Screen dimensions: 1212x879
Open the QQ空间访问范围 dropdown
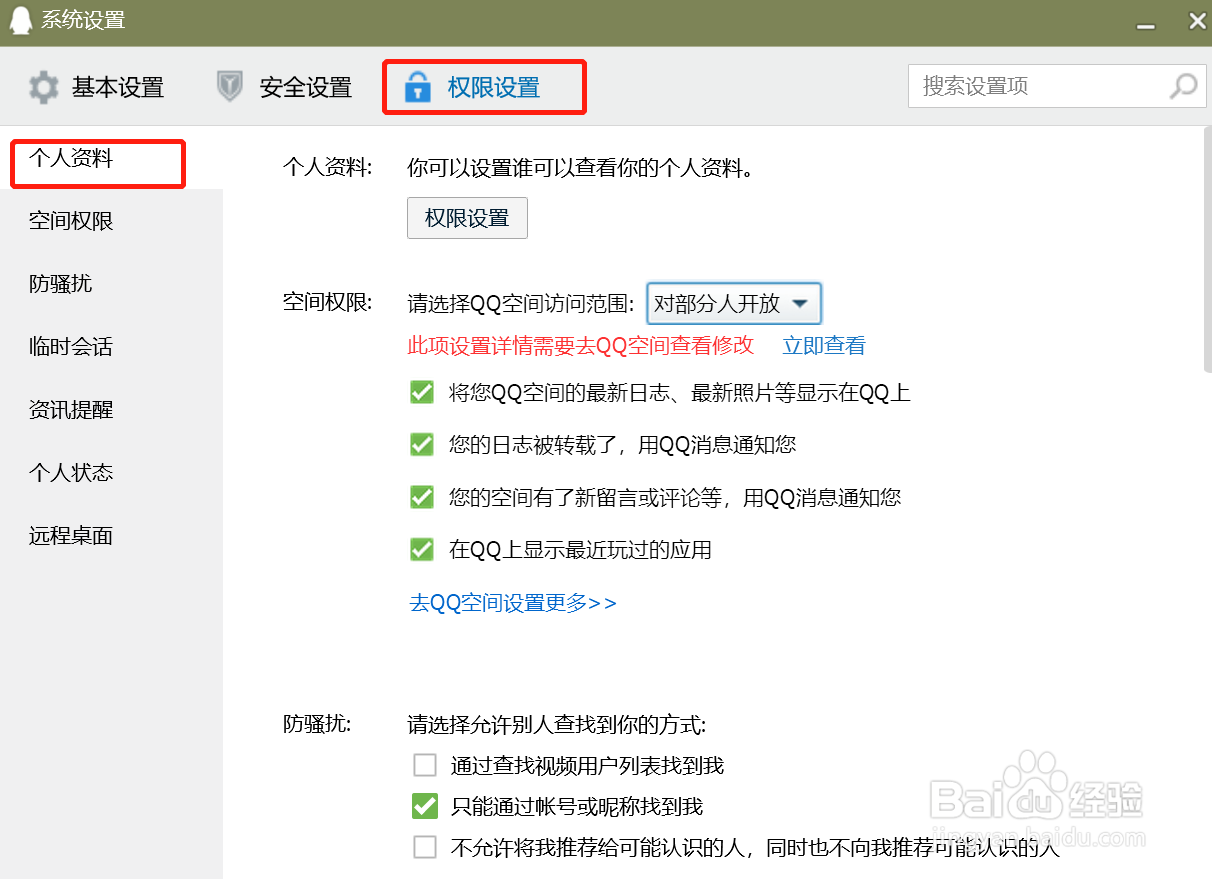click(x=734, y=304)
